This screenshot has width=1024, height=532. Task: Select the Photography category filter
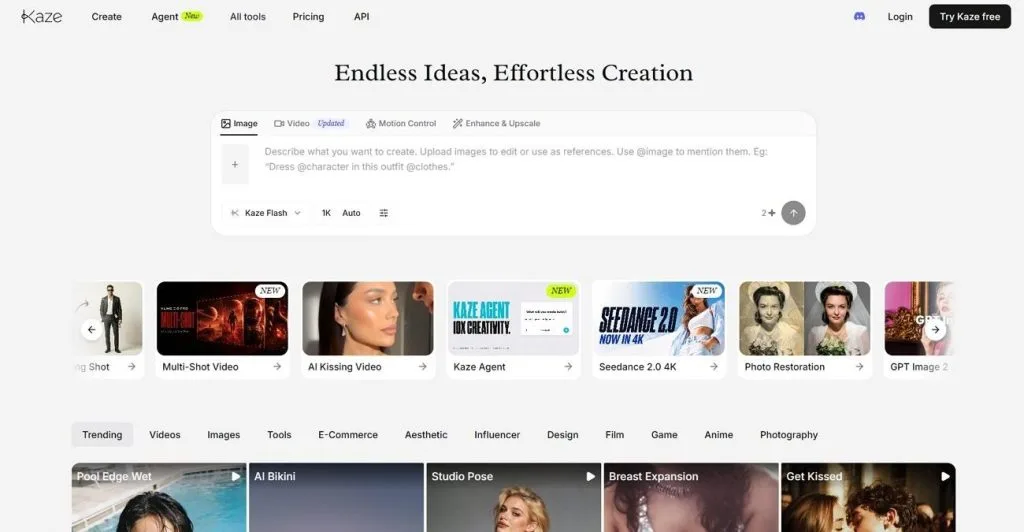tap(788, 435)
